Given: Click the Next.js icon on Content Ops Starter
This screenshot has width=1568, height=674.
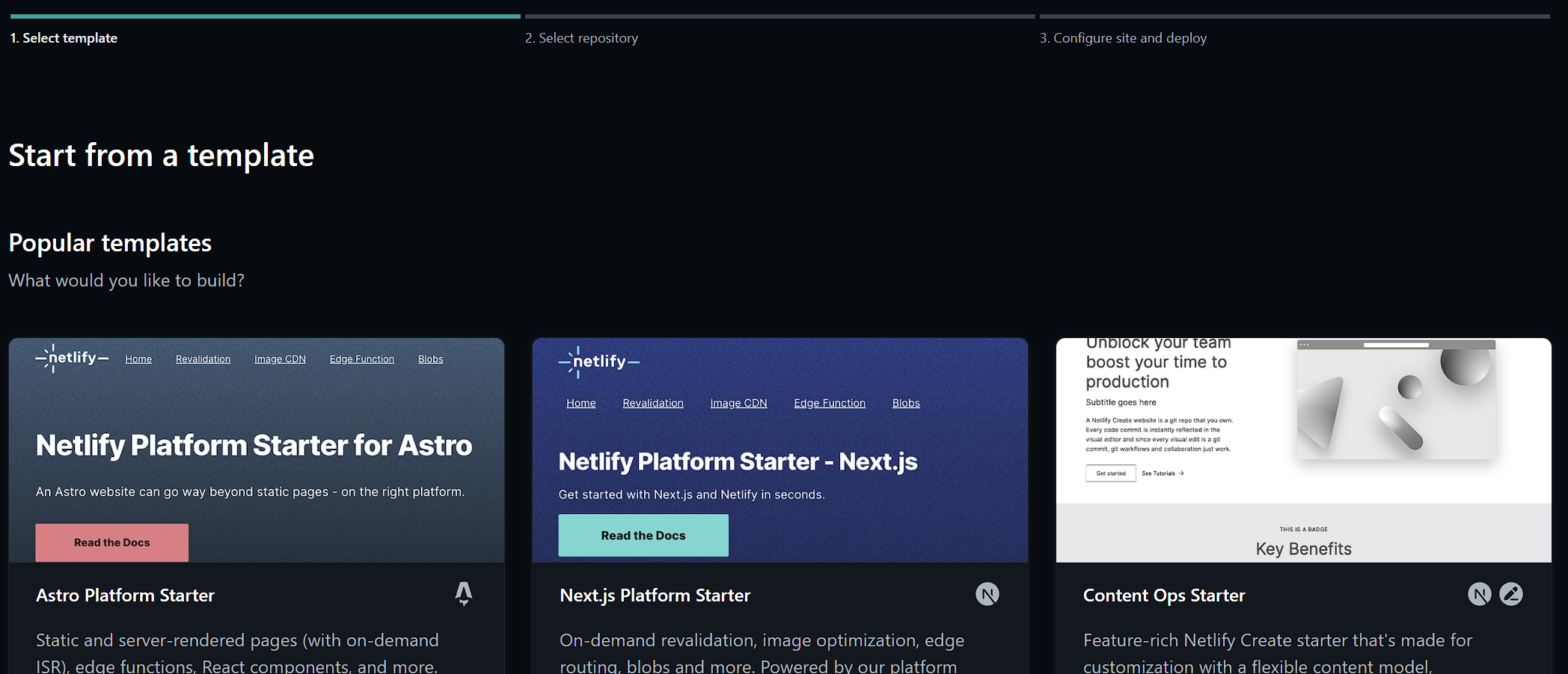Looking at the screenshot, I should point(1479,595).
